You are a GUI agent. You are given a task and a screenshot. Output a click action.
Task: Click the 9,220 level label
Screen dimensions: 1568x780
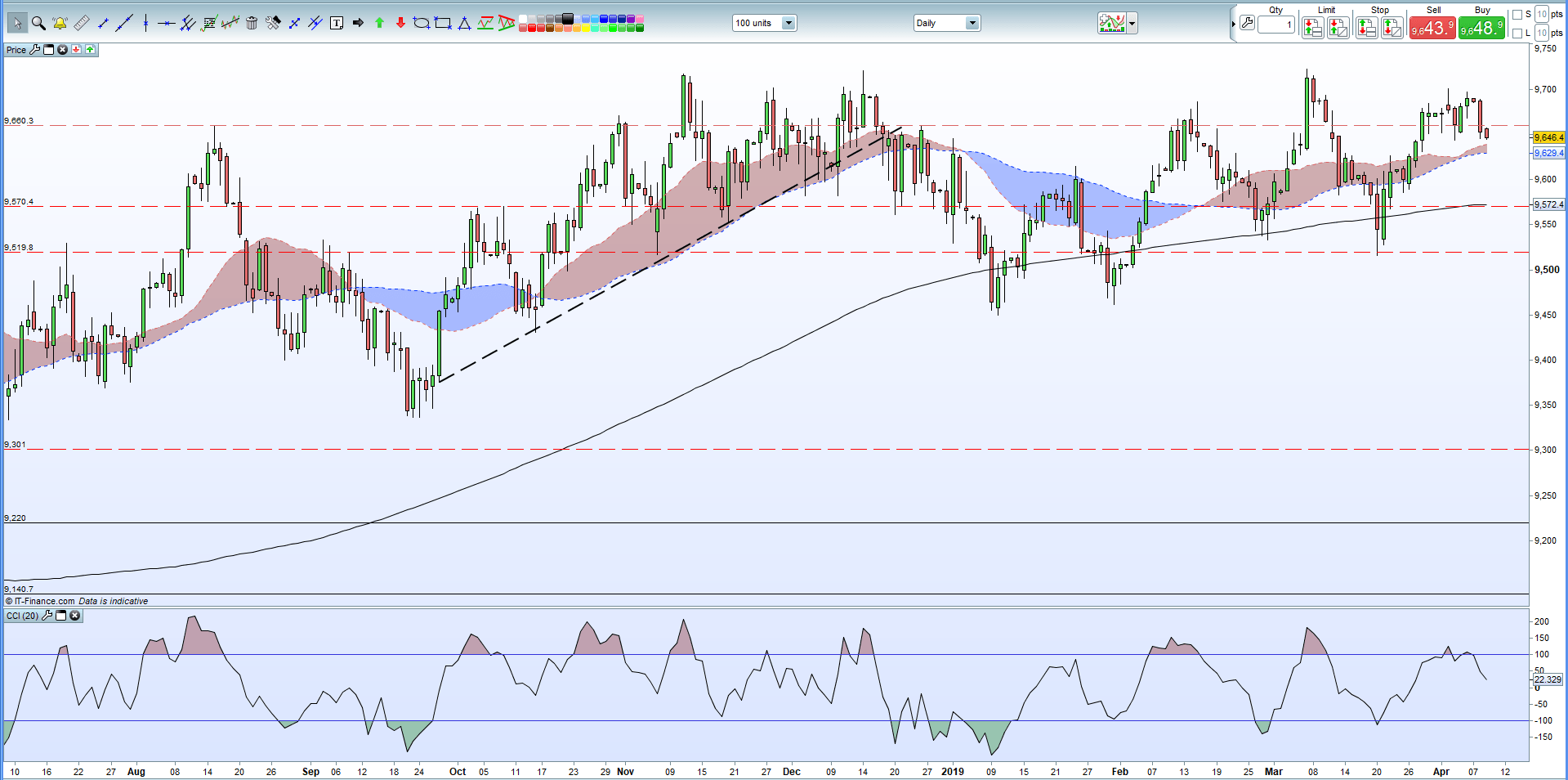(x=15, y=518)
